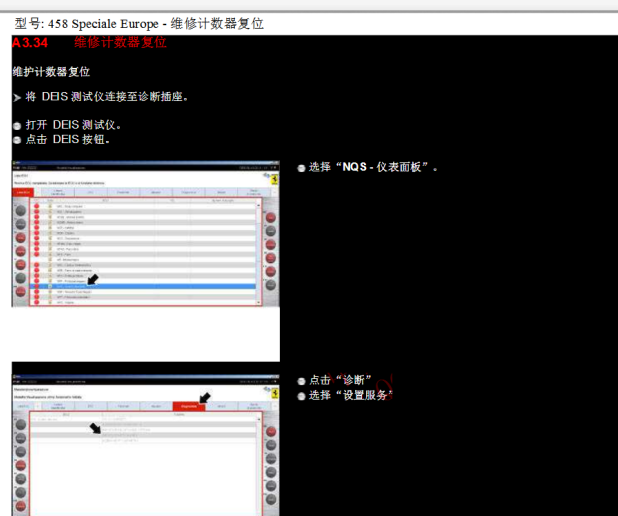Click the ECU list scroll-down arrow in the upper screenshot
The image size is (618, 516).
[259, 302]
